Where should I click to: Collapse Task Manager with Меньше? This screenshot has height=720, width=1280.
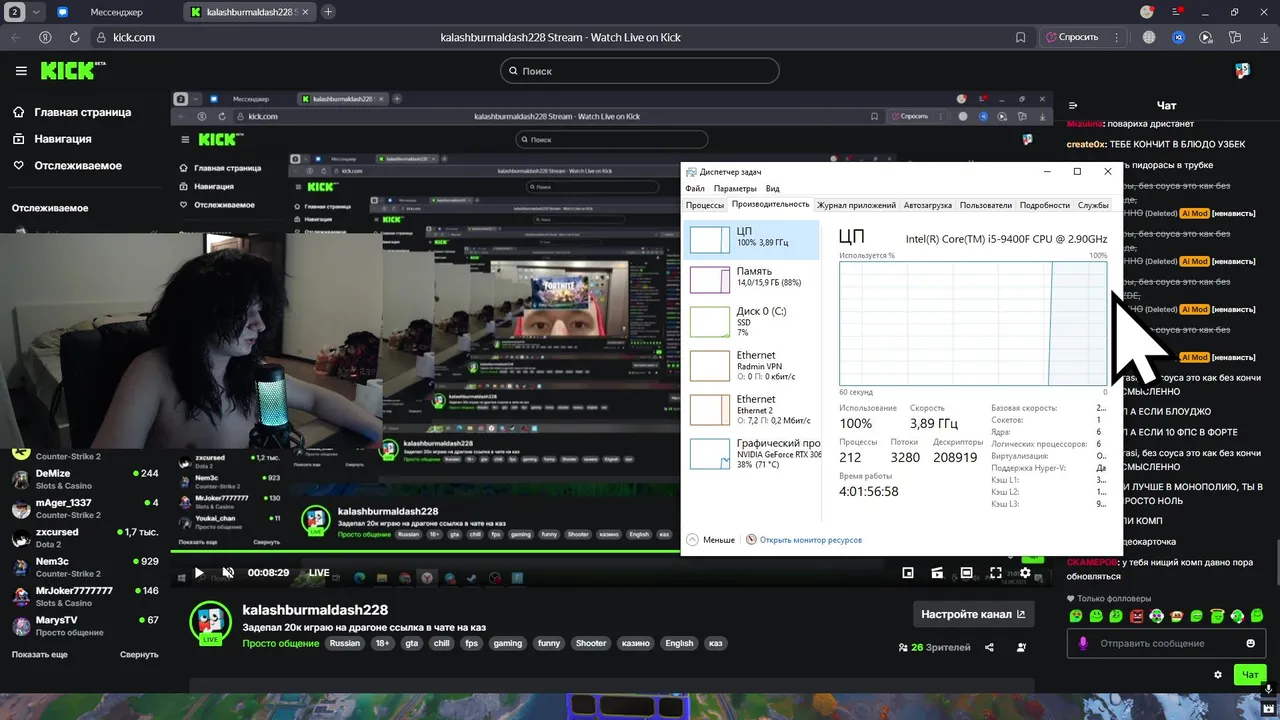[711, 540]
